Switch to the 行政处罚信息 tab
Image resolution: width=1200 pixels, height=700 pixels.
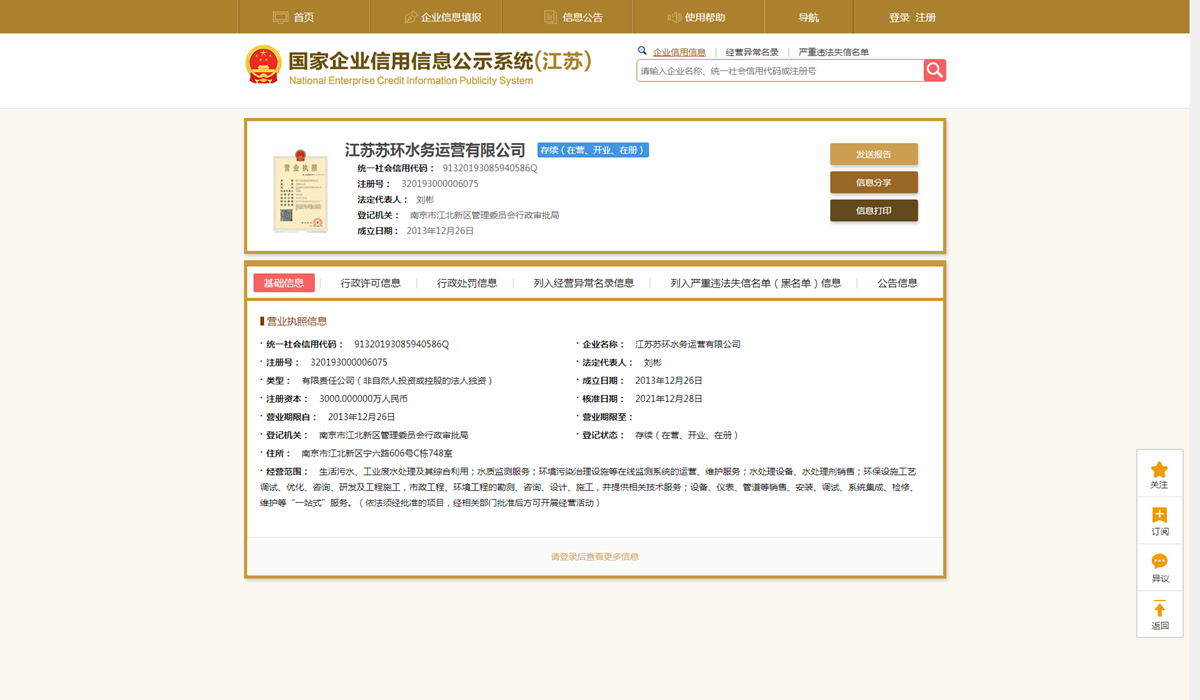click(467, 283)
